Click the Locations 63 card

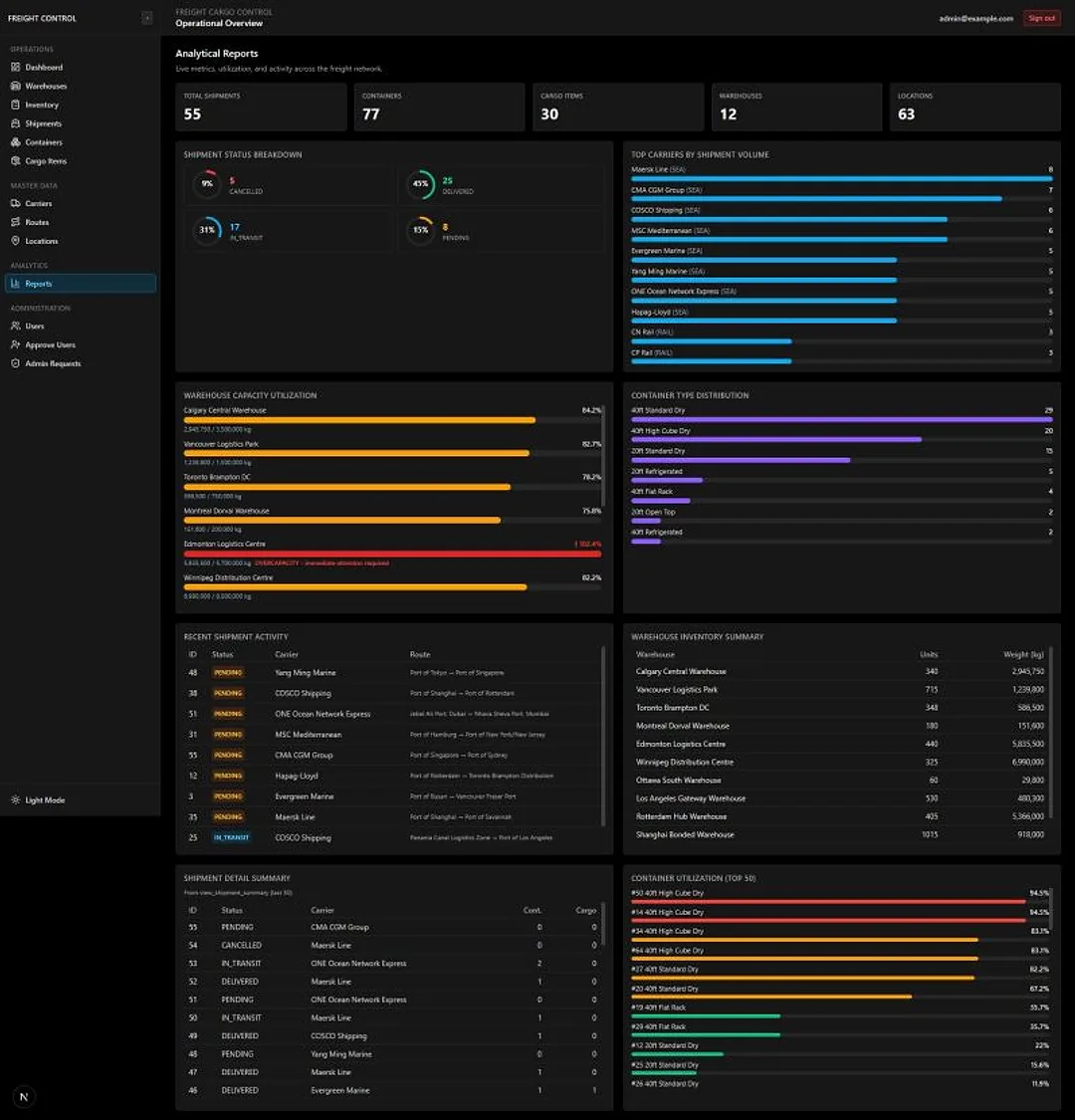coord(975,108)
